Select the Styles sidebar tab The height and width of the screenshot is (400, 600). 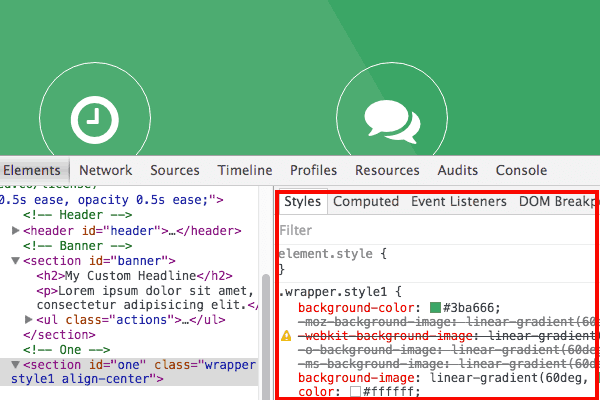point(303,202)
